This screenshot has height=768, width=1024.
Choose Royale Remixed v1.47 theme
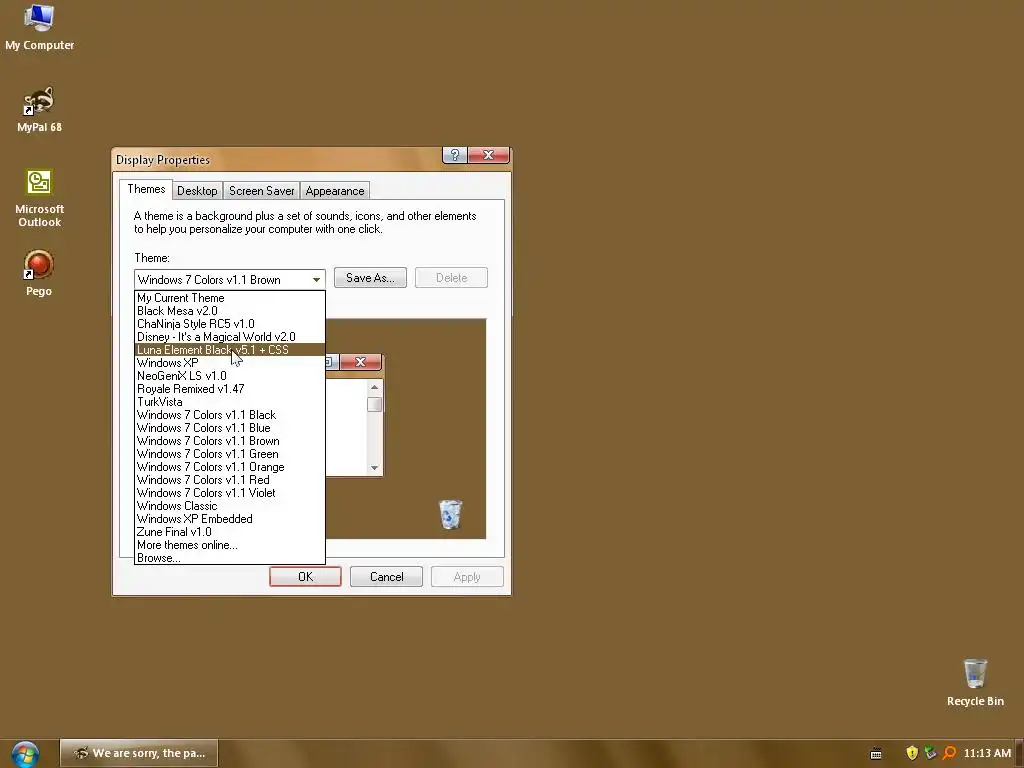tap(230, 389)
